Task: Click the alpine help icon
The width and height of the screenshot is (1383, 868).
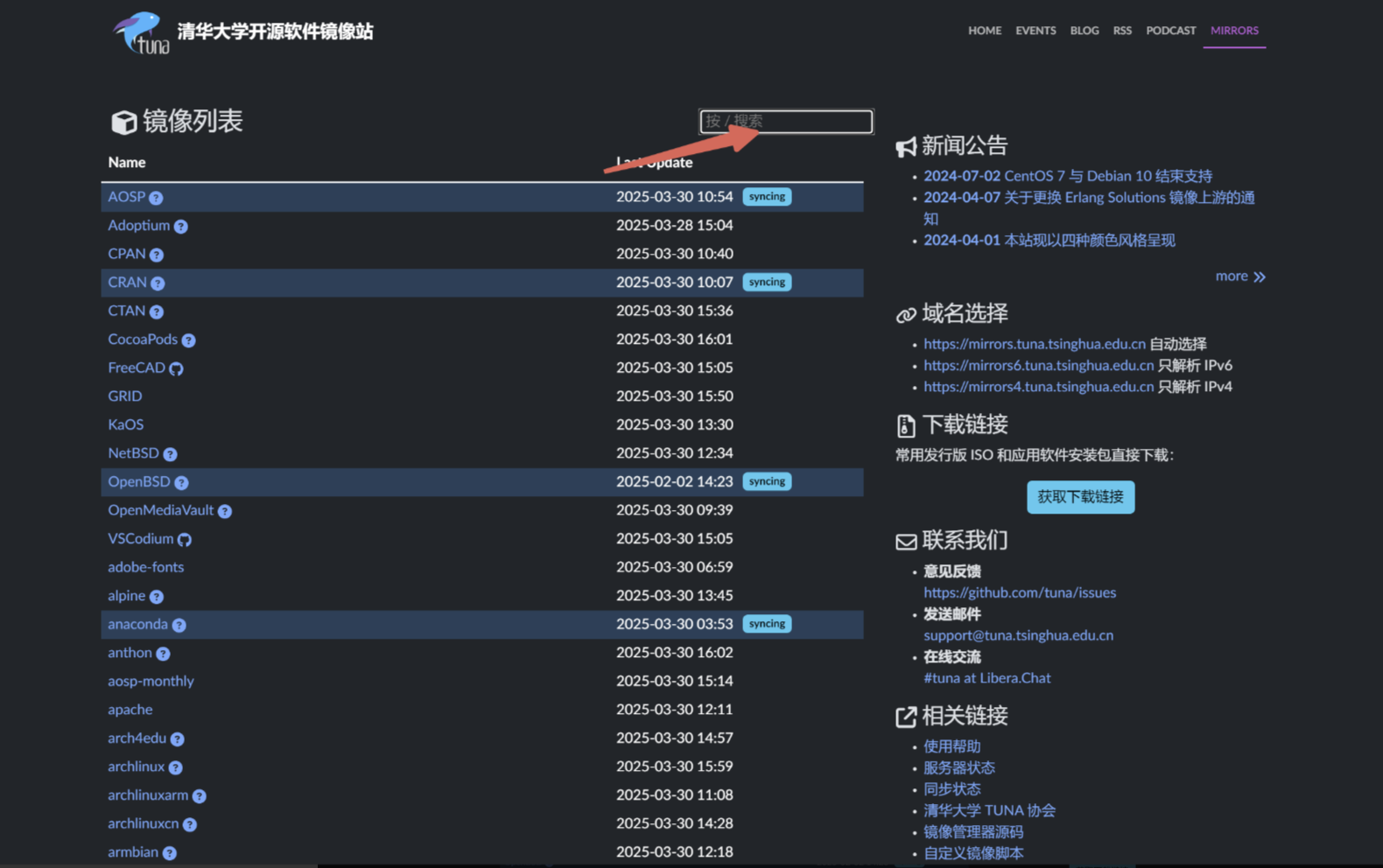Action: click(x=156, y=597)
